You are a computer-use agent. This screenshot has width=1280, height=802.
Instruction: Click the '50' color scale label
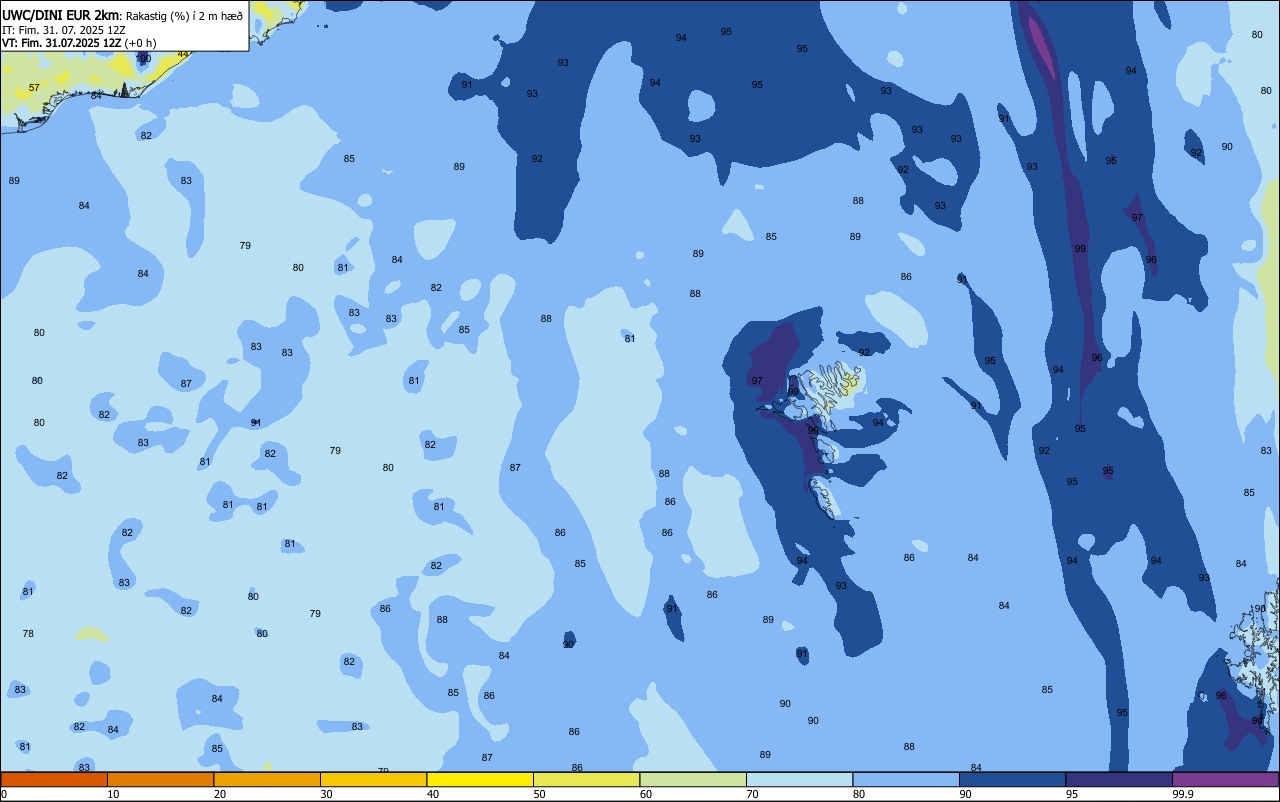click(539, 794)
